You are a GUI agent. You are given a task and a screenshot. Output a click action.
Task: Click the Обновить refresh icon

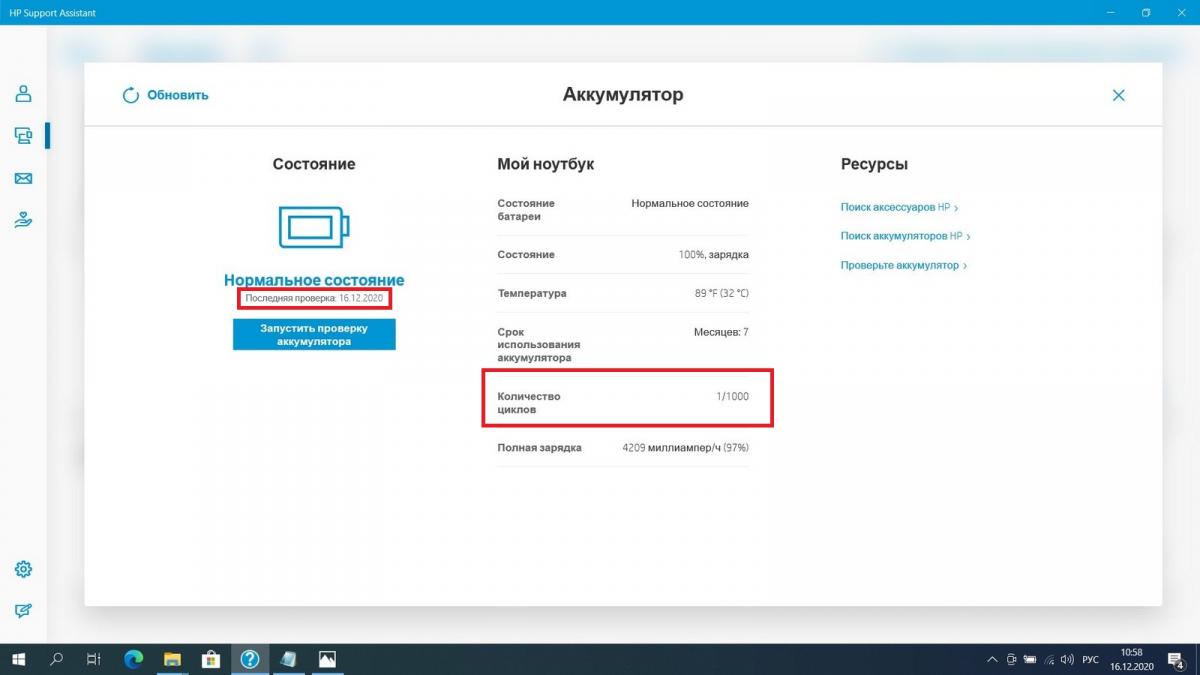[x=130, y=95]
